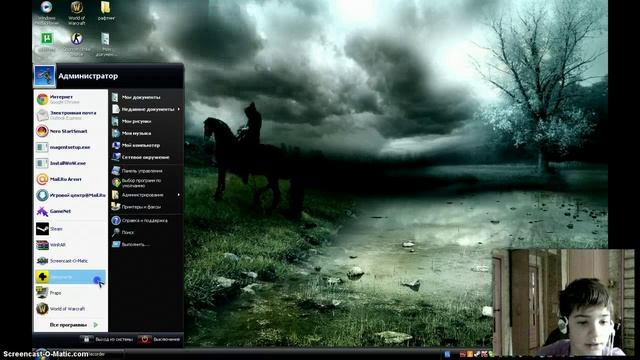
Task: Launch Mail.Ru Агент
Action: [x=70, y=179]
